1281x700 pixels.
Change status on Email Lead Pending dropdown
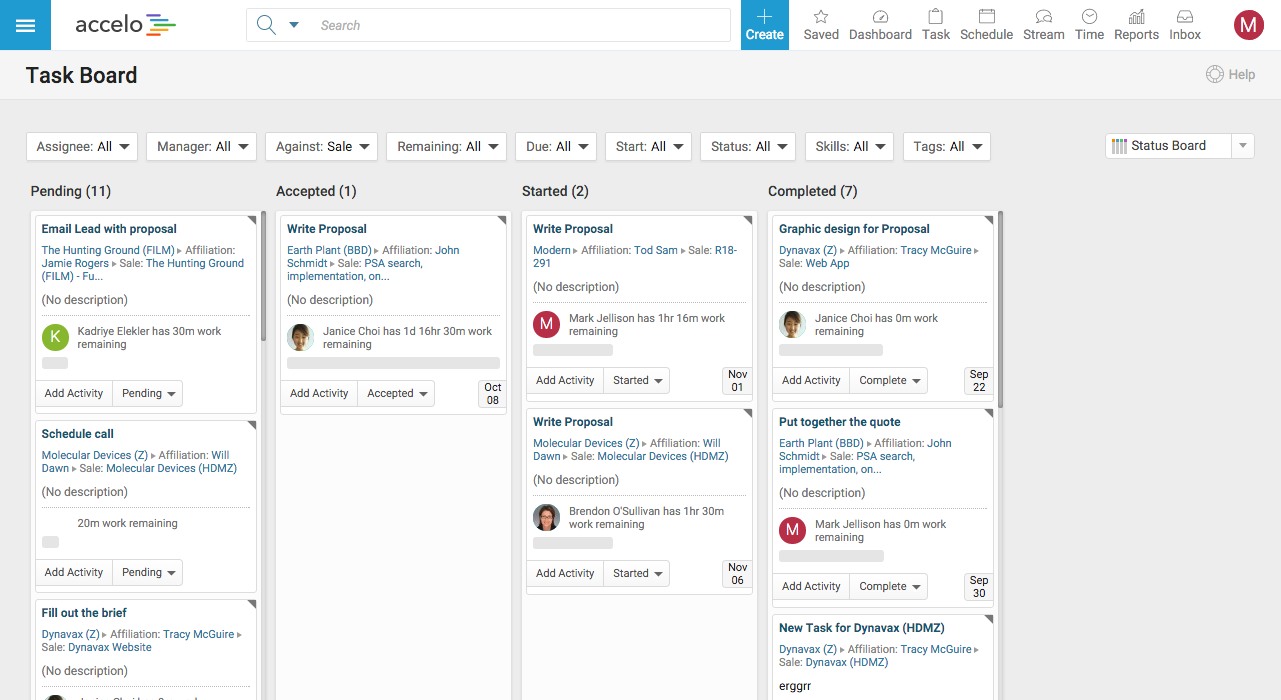point(148,394)
